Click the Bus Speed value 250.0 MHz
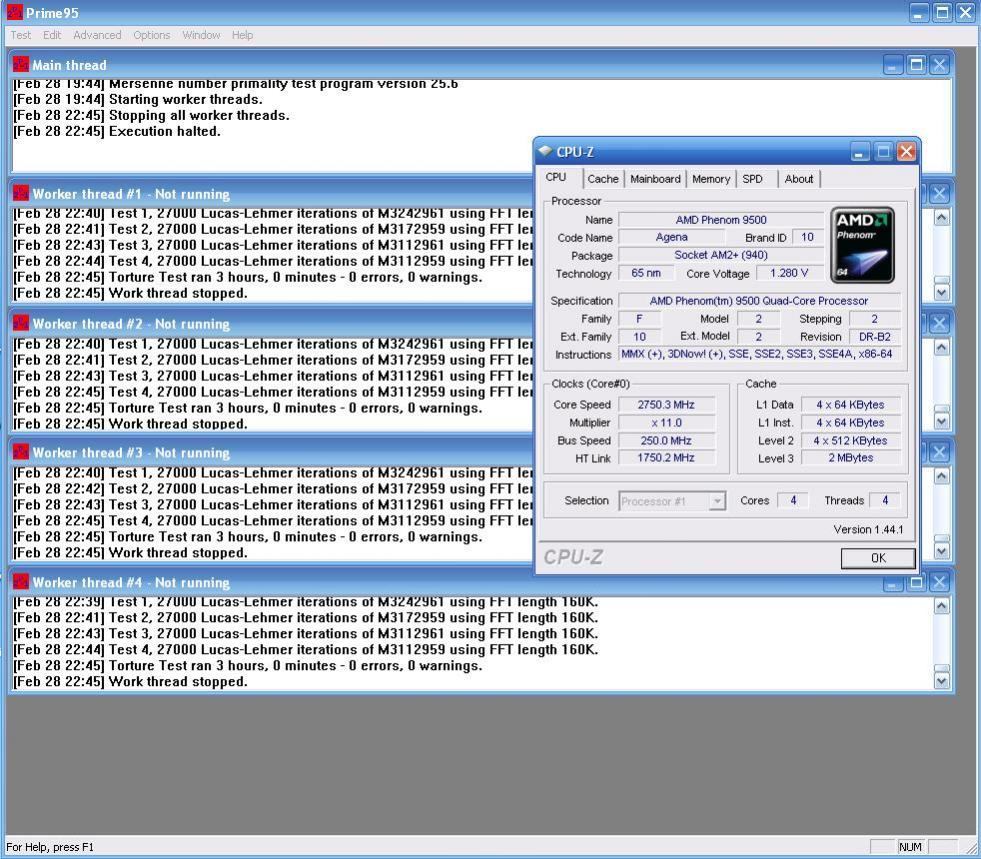The height and width of the screenshot is (859, 981). tap(666, 440)
